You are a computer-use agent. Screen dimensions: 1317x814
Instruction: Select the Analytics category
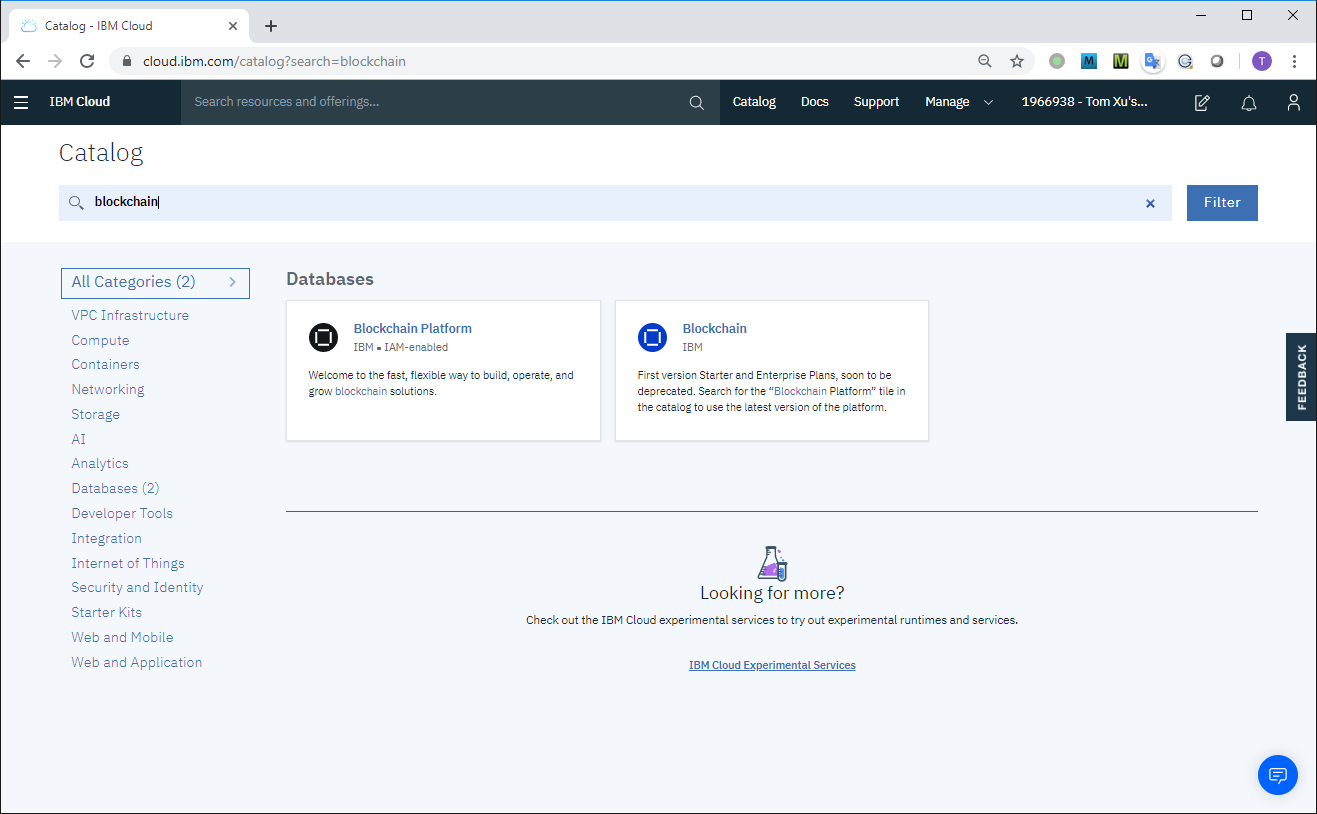click(100, 464)
